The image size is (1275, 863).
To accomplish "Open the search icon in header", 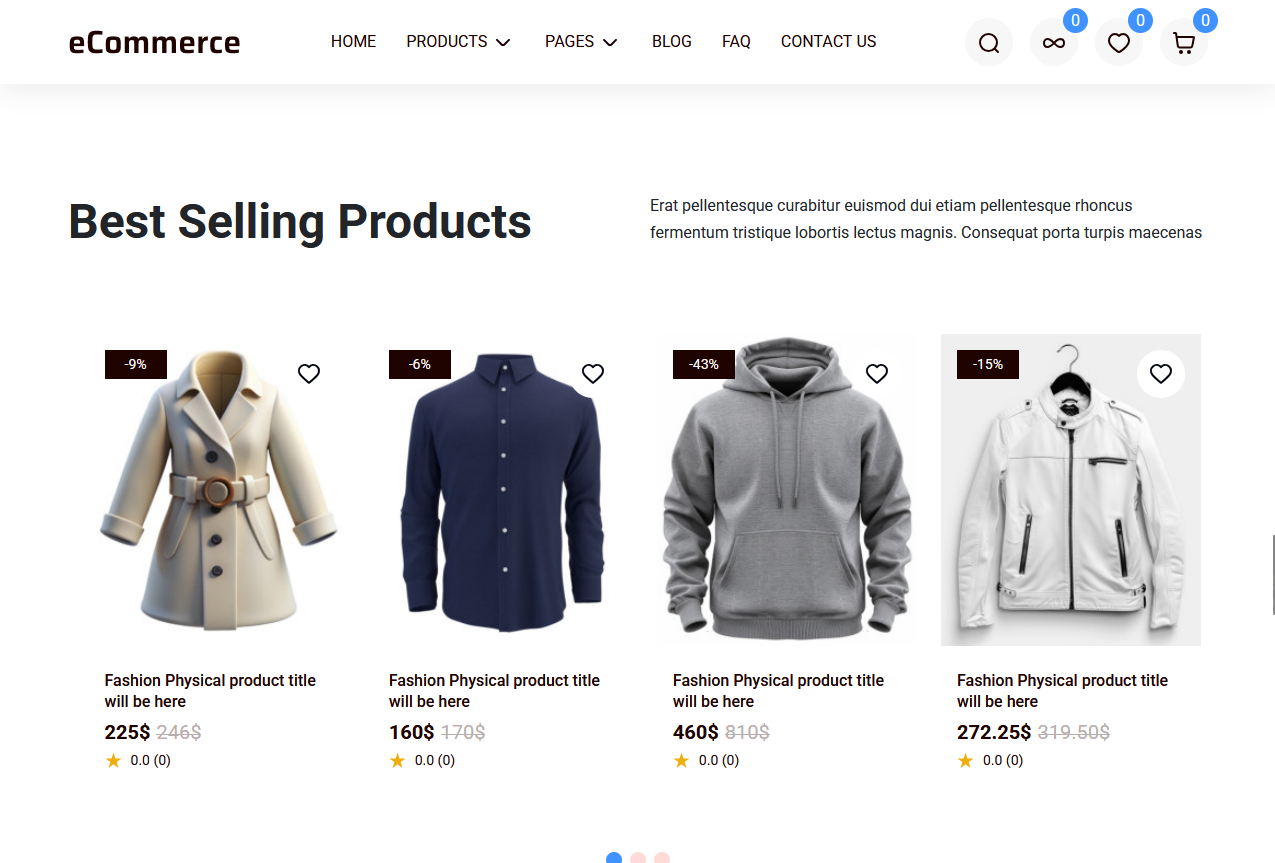I will (x=988, y=43).
